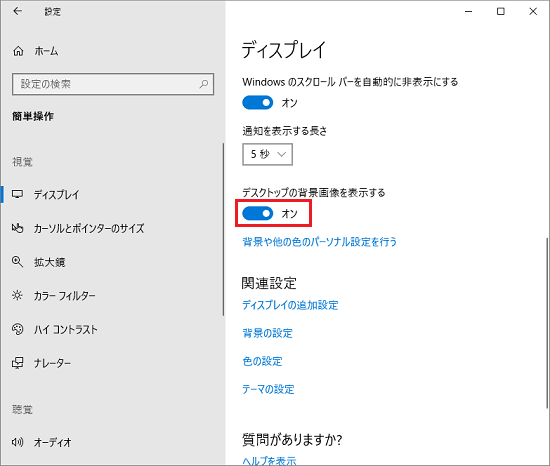The image size is (550, 466).
Task: Click the search magnifier icon
Action: click(x=203, y=84)
